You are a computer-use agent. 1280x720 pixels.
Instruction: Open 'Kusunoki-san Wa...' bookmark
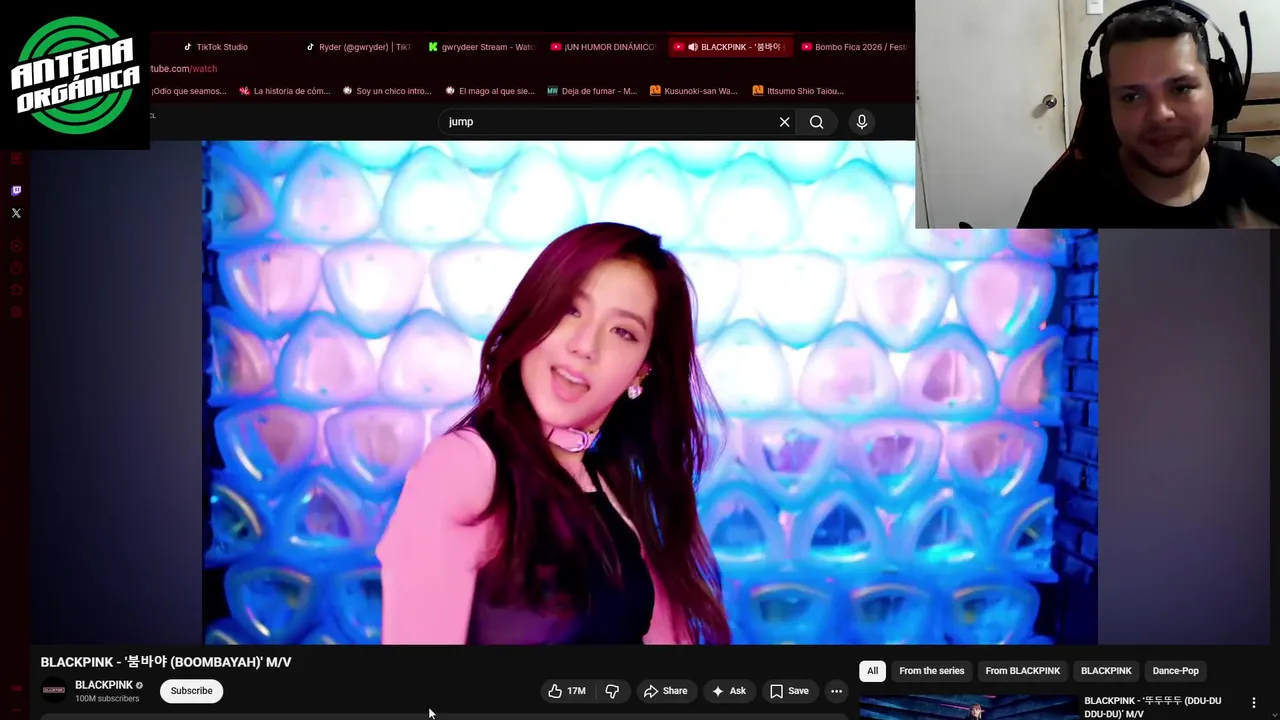pyautogui.click(x=694, y=91)
